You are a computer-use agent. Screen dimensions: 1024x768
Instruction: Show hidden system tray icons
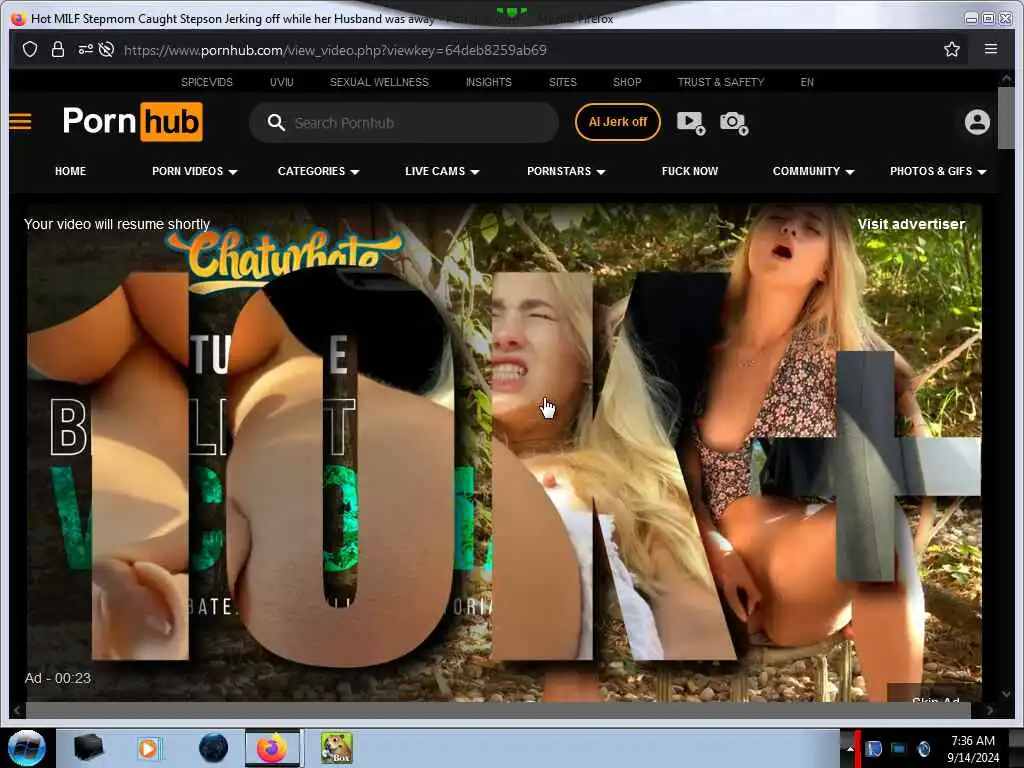850,749
